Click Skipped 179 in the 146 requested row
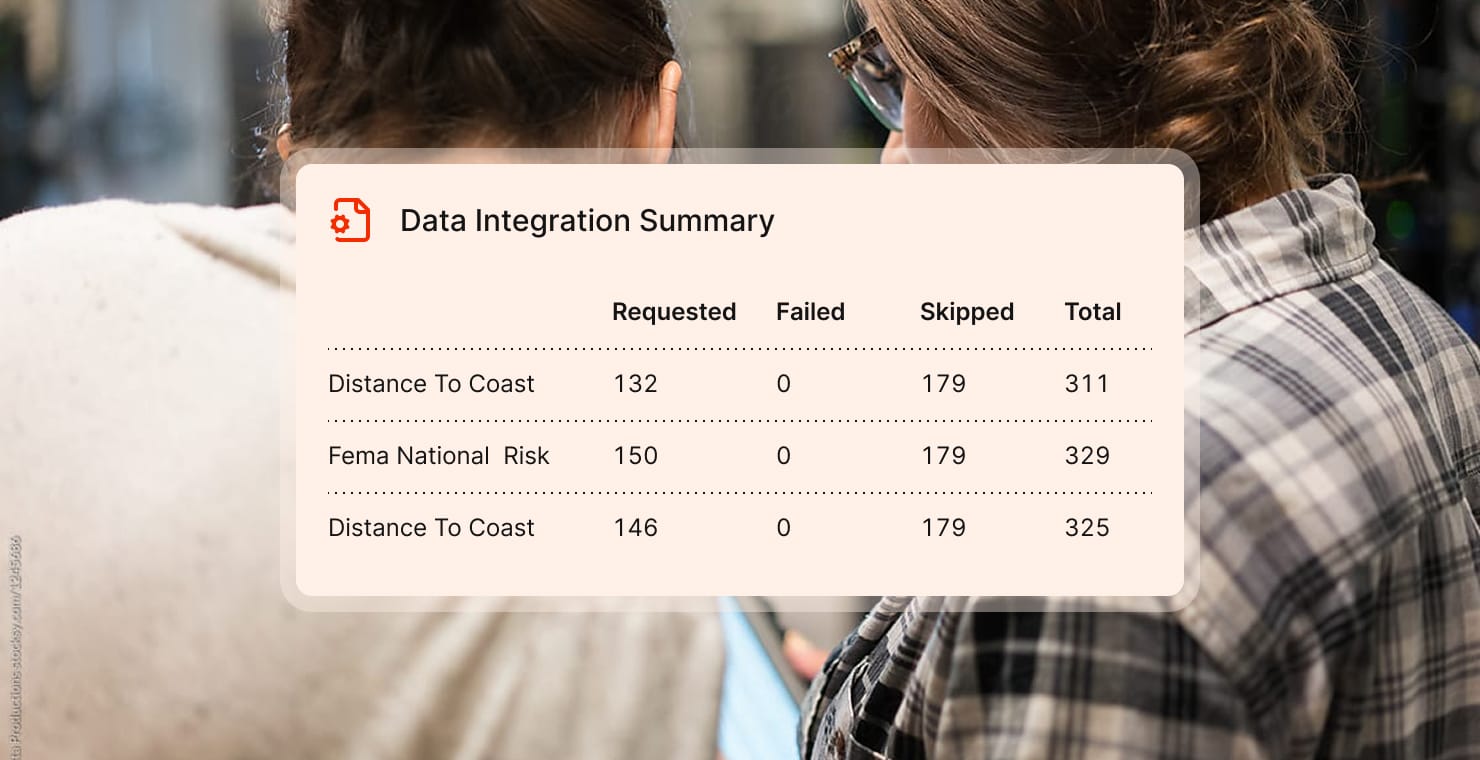This screenshot has width=1480, height=760. pyautogui.click(x=943, y=528)
